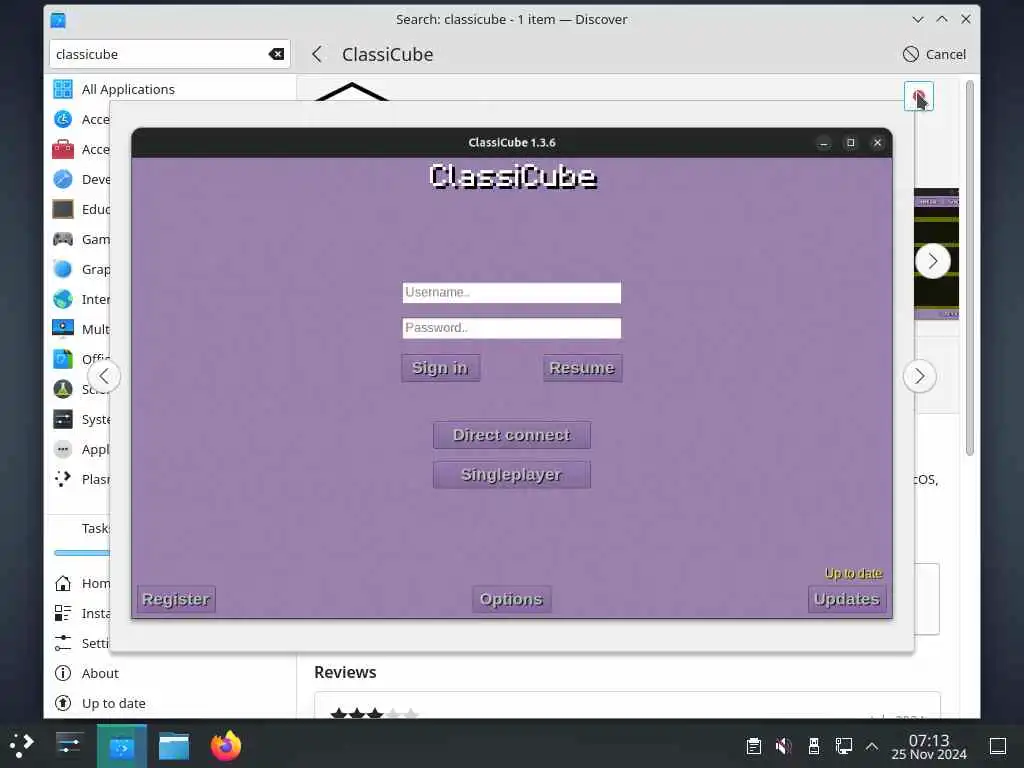Image resolution: width=1024 pixels, height=768 pixels.
Task: Click the Discover app icon in titlebar
Action: (x=58, y=20)
